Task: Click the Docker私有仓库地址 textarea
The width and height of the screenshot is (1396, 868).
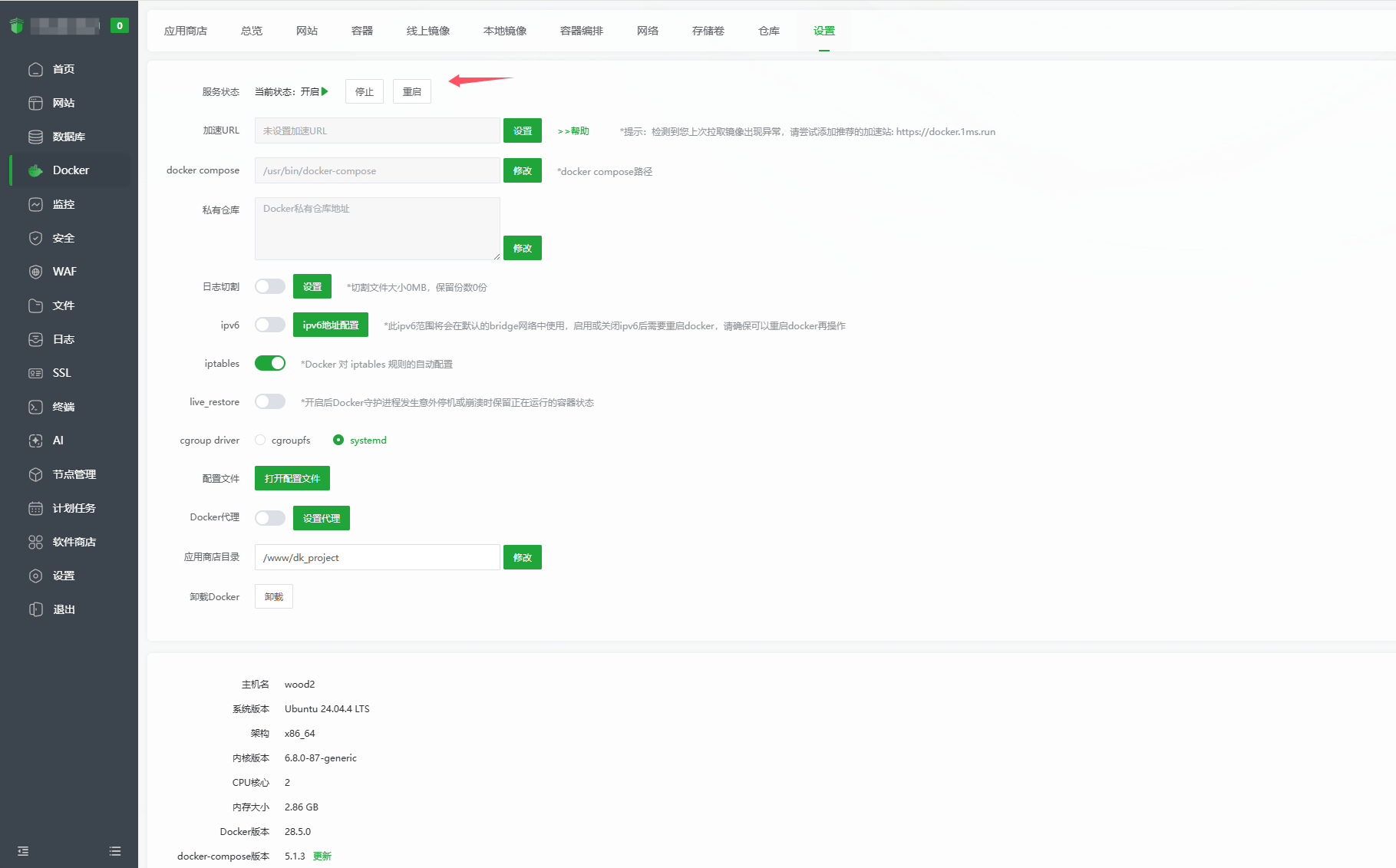Action: (x=378, y=229)
